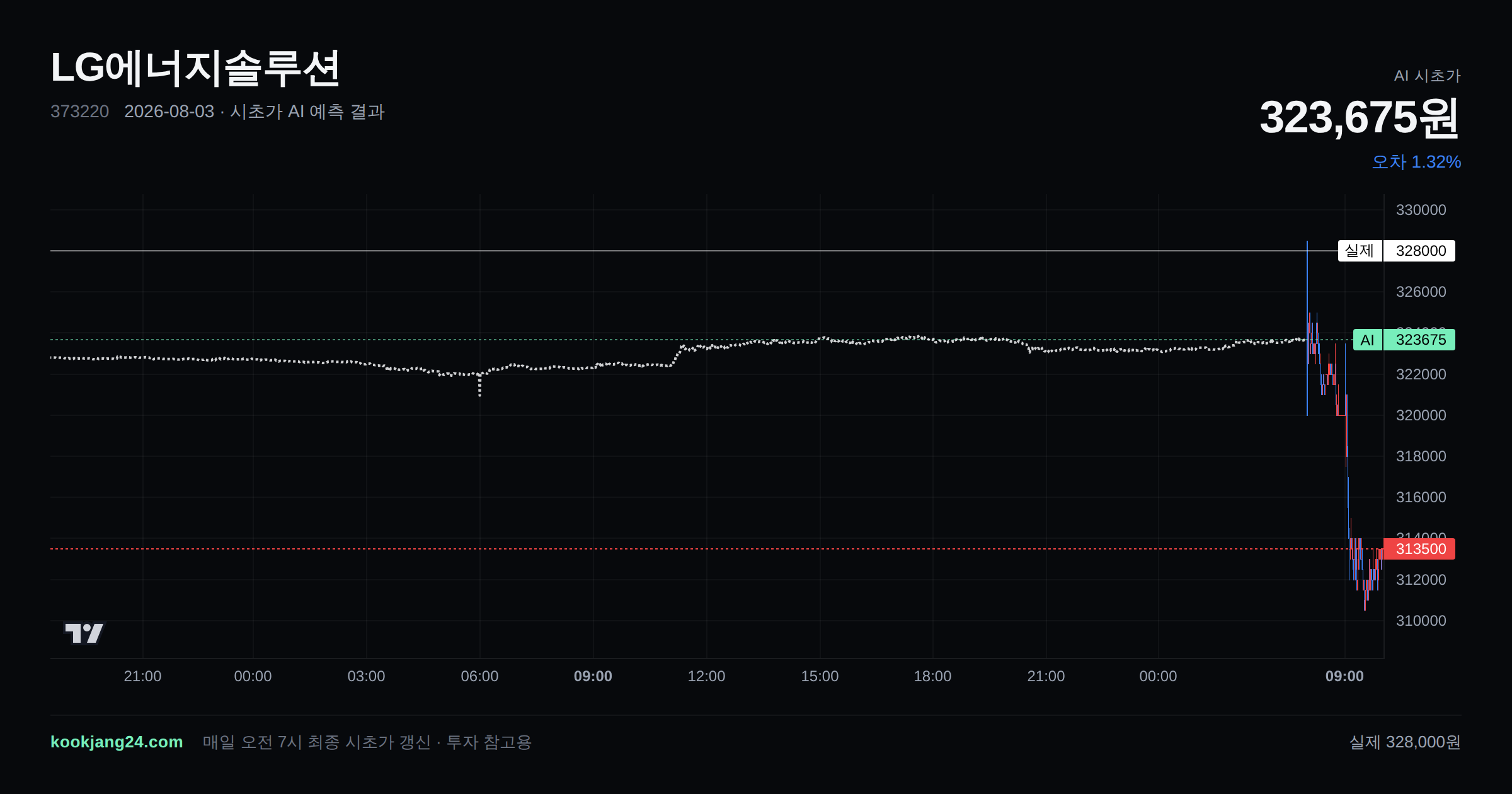Click the red 313500 current price tag

click(x=1419, y=549)
